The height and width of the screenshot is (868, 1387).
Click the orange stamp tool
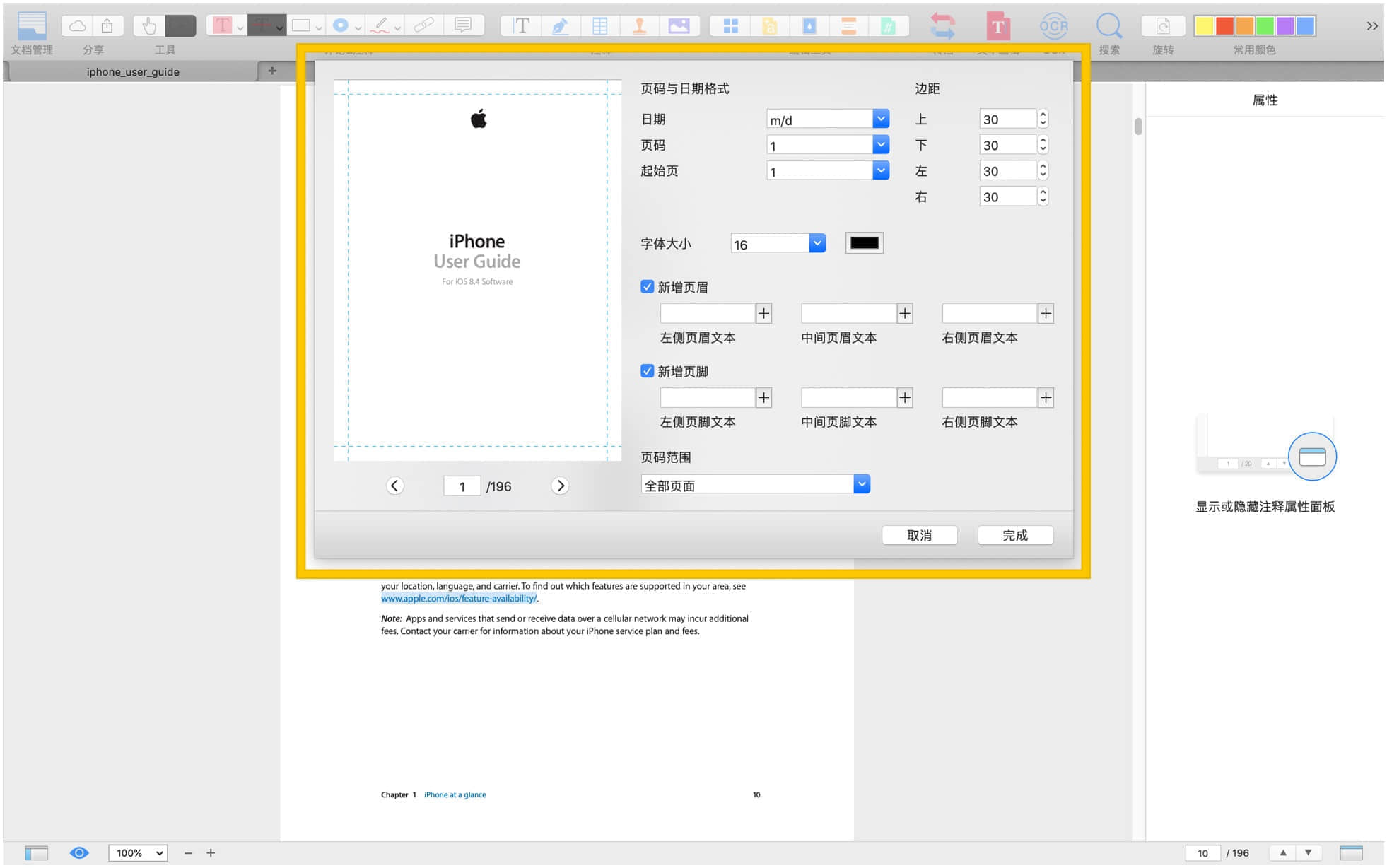(639, 25)
